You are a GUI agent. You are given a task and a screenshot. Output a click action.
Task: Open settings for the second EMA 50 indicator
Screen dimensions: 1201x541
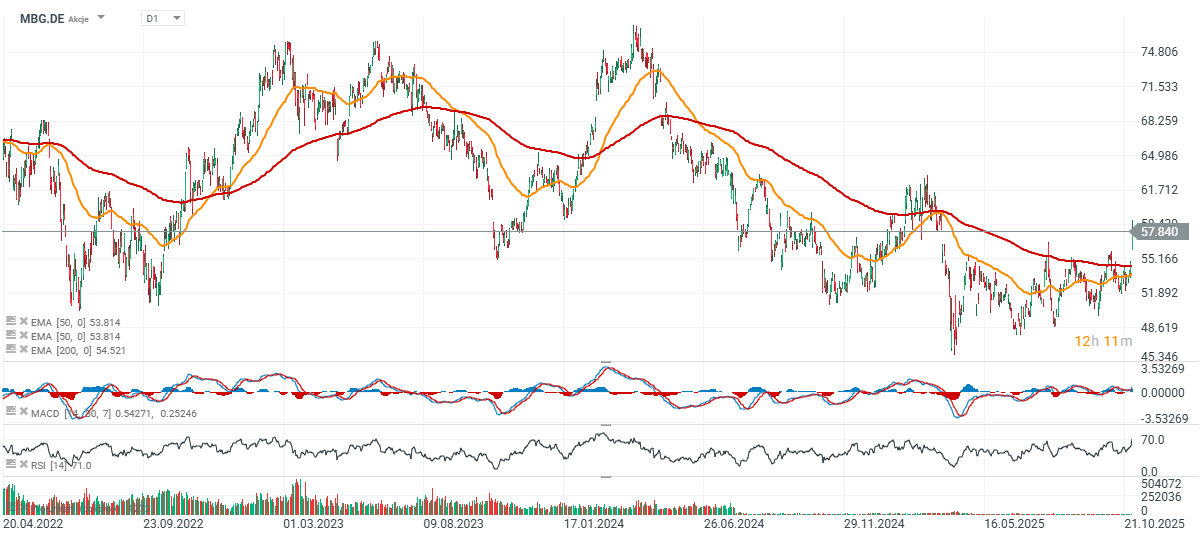(x=10, y=336)
